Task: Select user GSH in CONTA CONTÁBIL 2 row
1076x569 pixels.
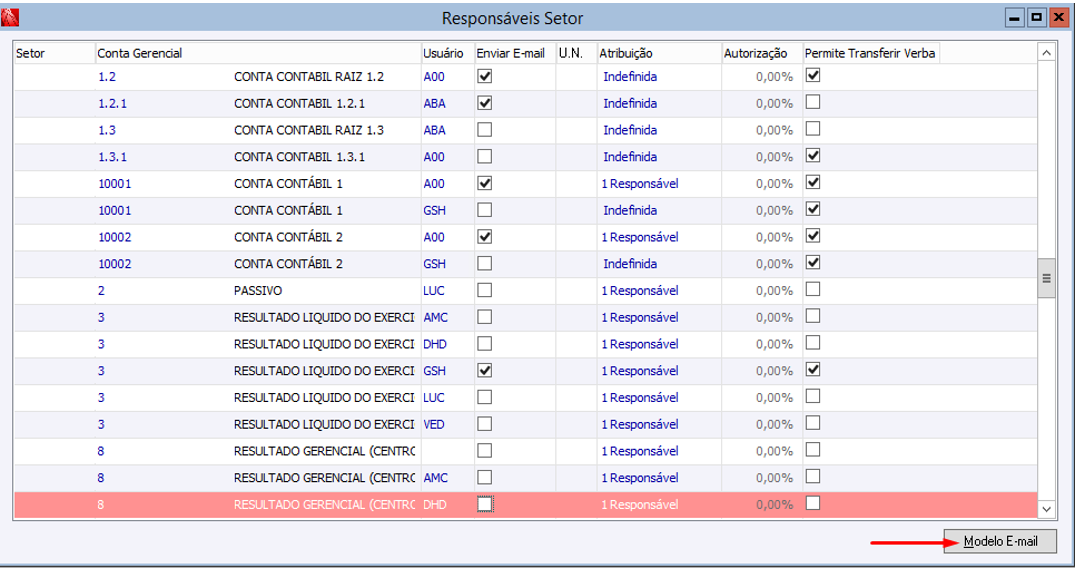Action: 434,264
